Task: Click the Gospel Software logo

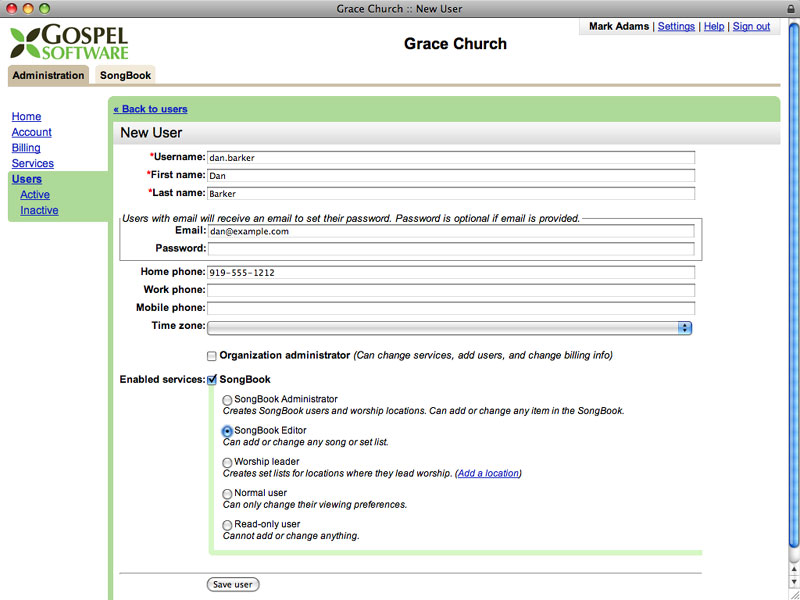Action: click(x=69, y=42)
